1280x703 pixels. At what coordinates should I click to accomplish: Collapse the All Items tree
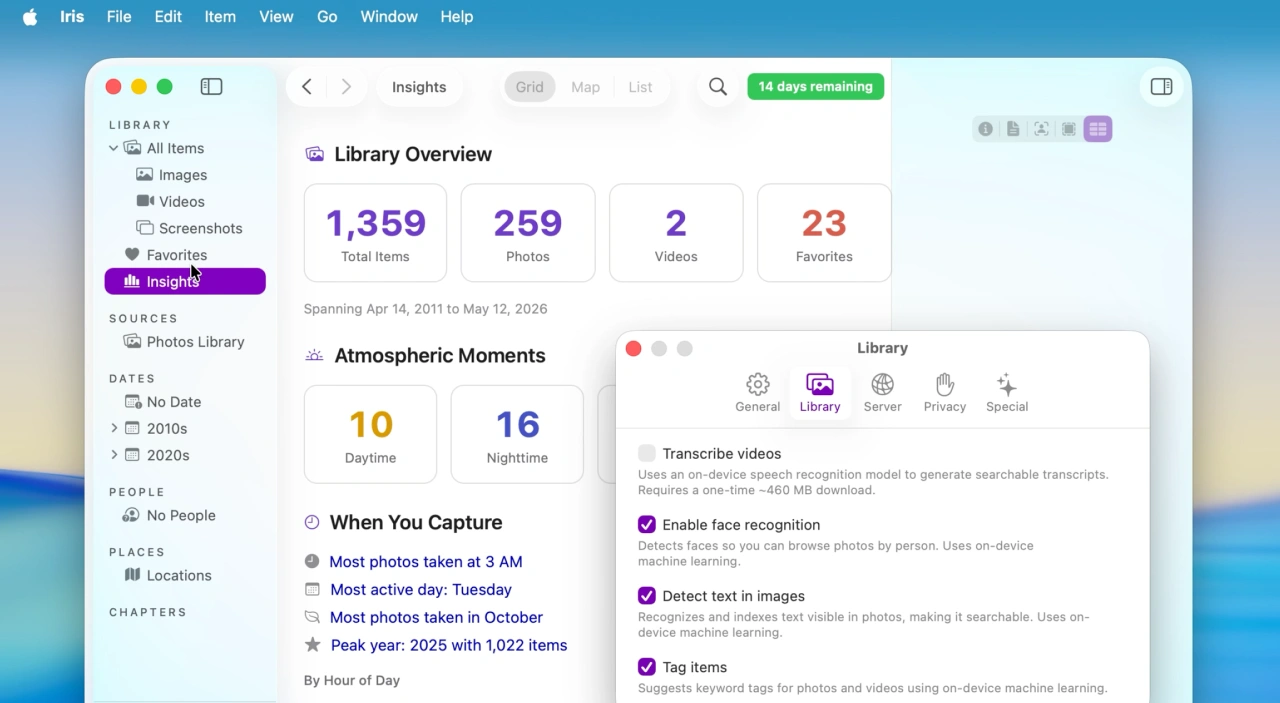click(x=113, y=148)
